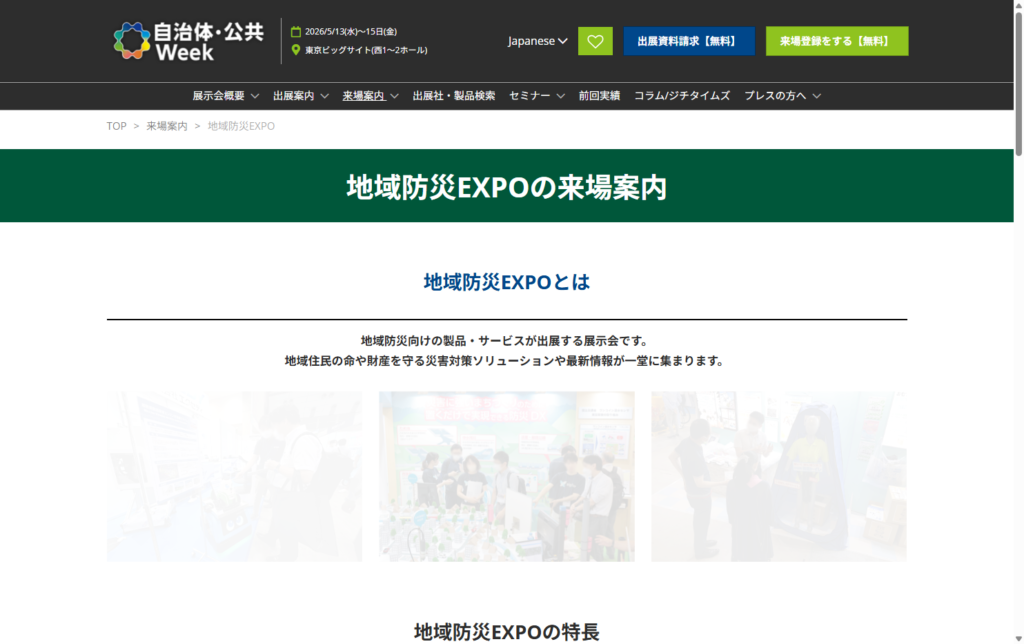Click the left exhibition photo thumbnail
The image size is (1024, 644).
tap(234, 476)
